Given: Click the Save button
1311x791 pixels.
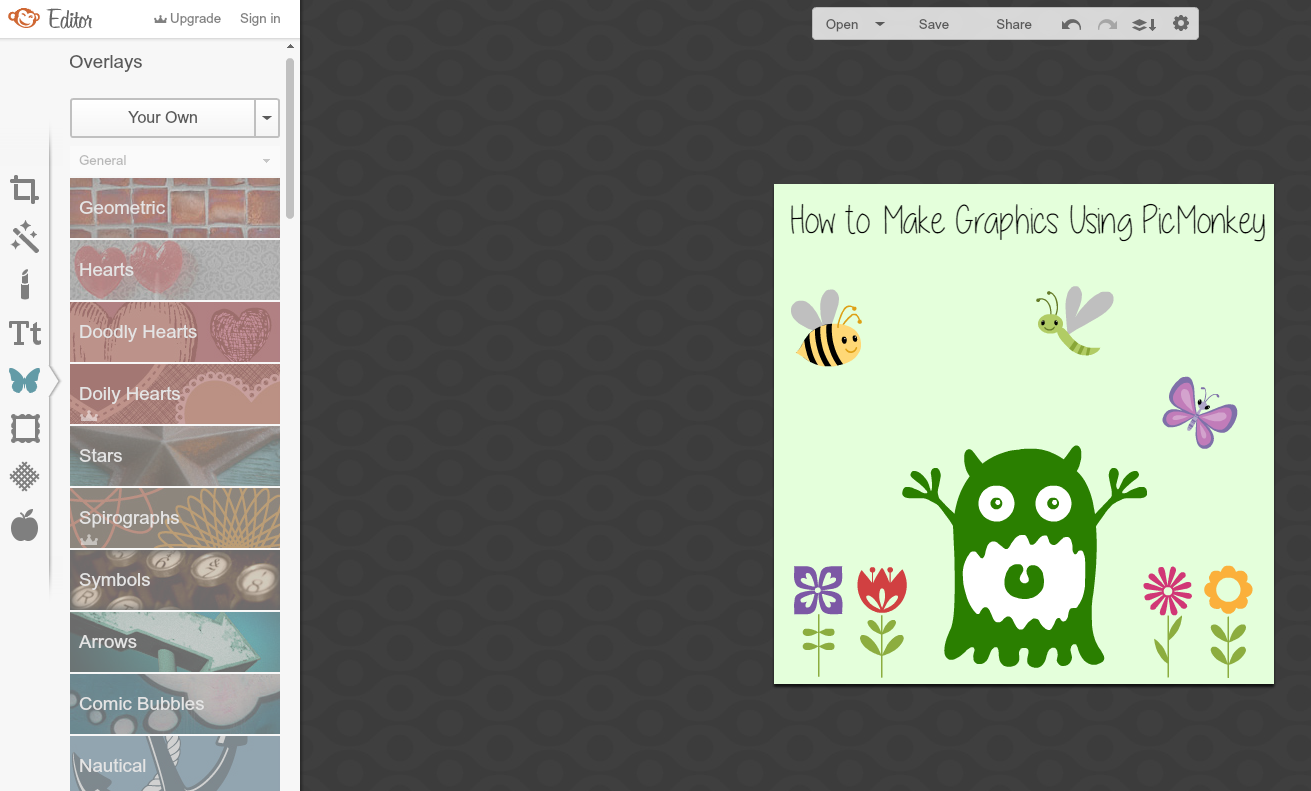Looking at the screenshot, I should click(x=934, y=24).
